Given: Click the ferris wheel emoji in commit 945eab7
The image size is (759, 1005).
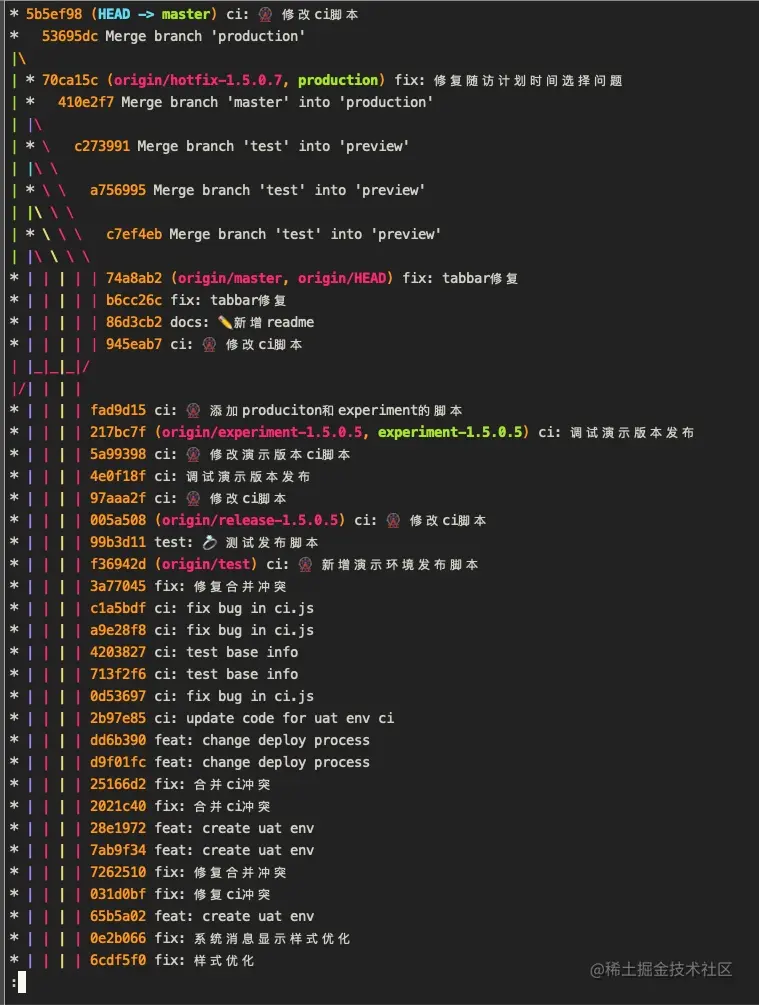Looking at the screenshot, I should (x=210, y=345).
